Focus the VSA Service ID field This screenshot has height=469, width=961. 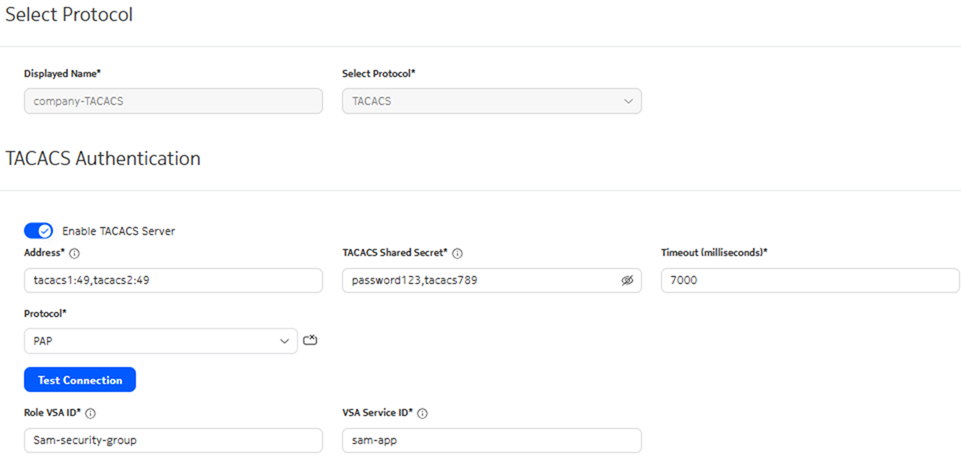click(491, 440)
